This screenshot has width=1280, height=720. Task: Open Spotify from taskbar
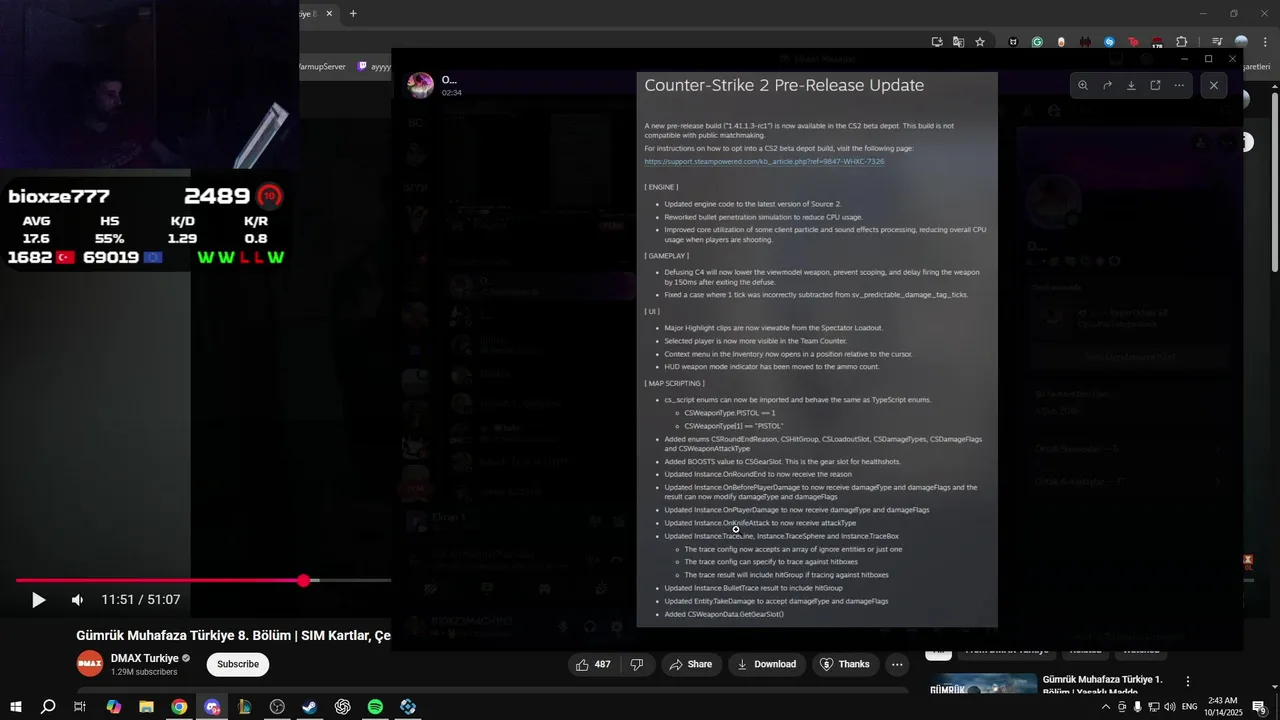tap(375, 707)
